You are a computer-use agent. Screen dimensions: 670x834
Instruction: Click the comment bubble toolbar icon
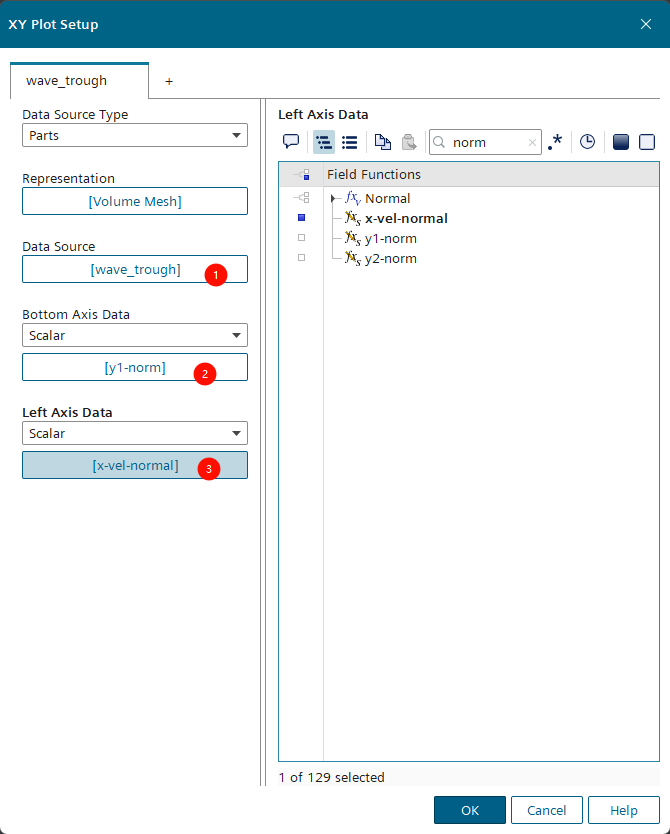[x=291, y=142]
